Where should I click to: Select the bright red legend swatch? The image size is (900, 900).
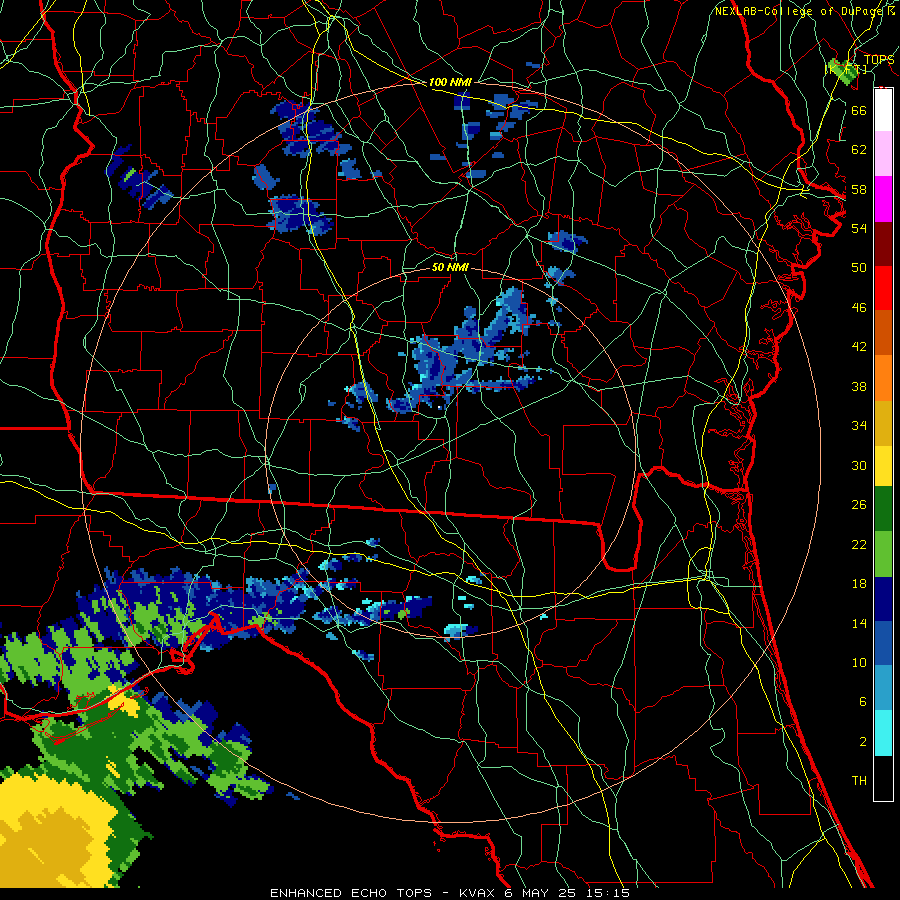(x=883, y=288)
